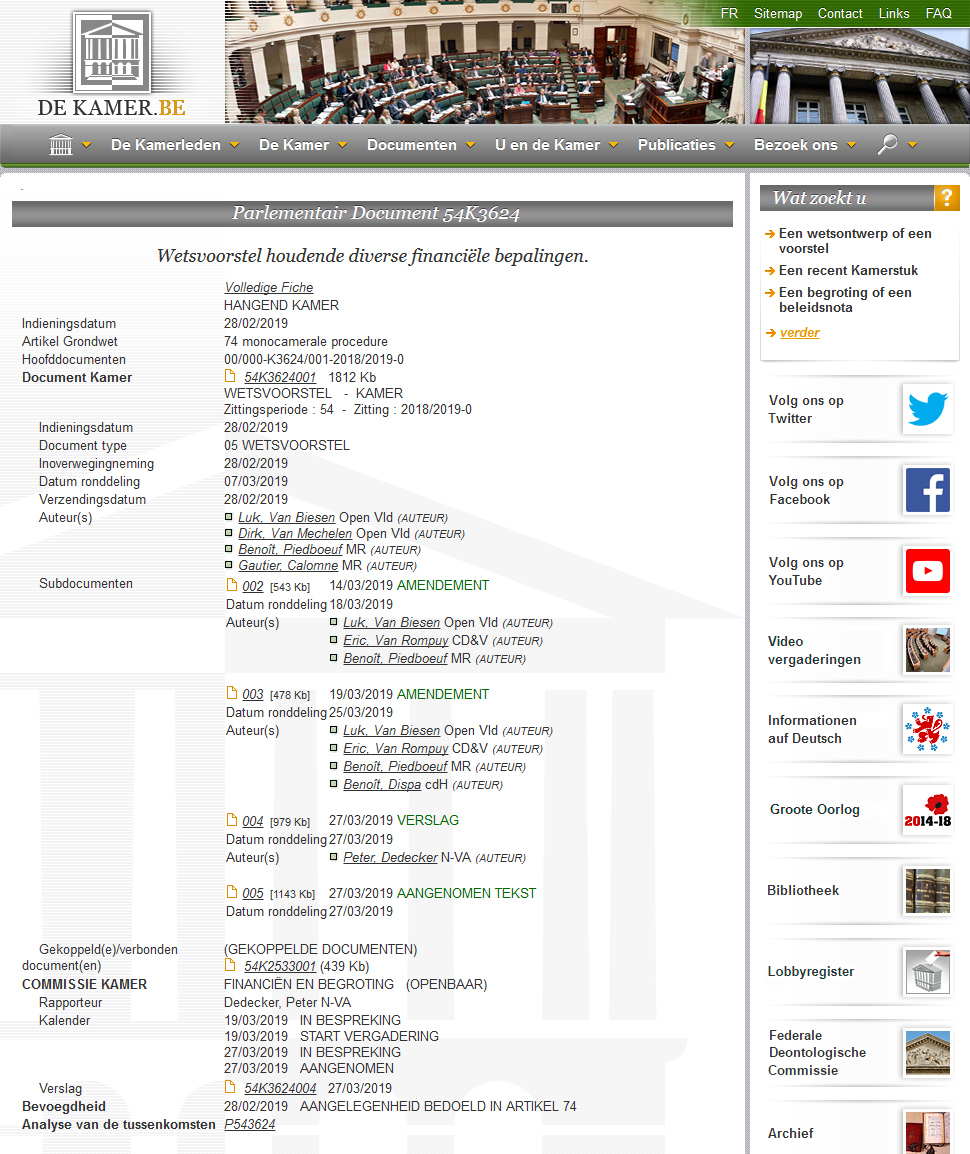Open the Facebook icon in sidebar
Viewport: 970px width, 1154px height.
926,490
